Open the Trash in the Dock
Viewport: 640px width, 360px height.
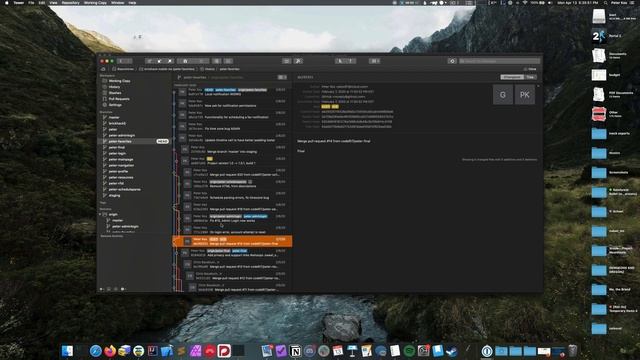[573, 351]
